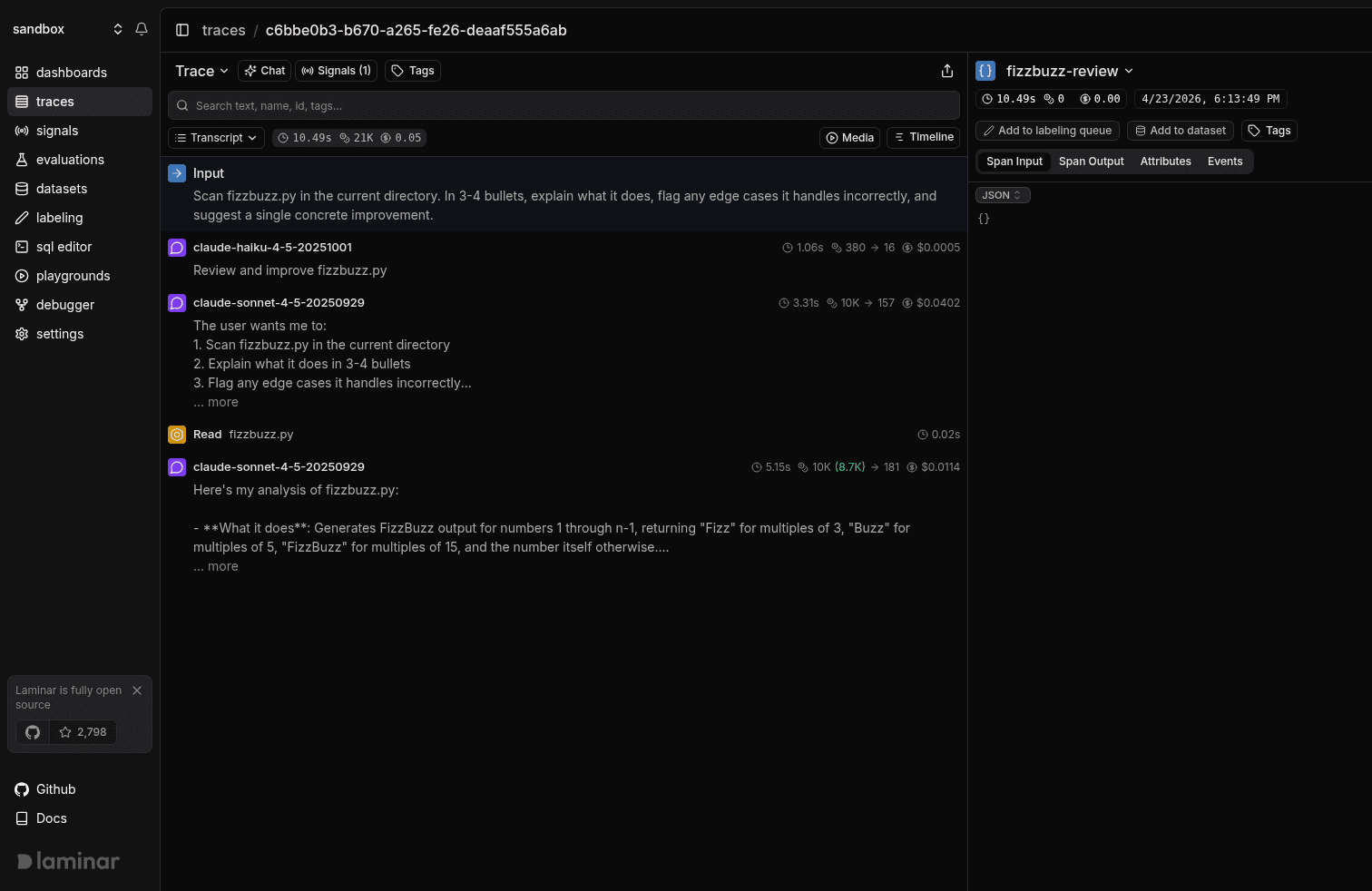Switch to the Span Output tab

(1092, 162)
